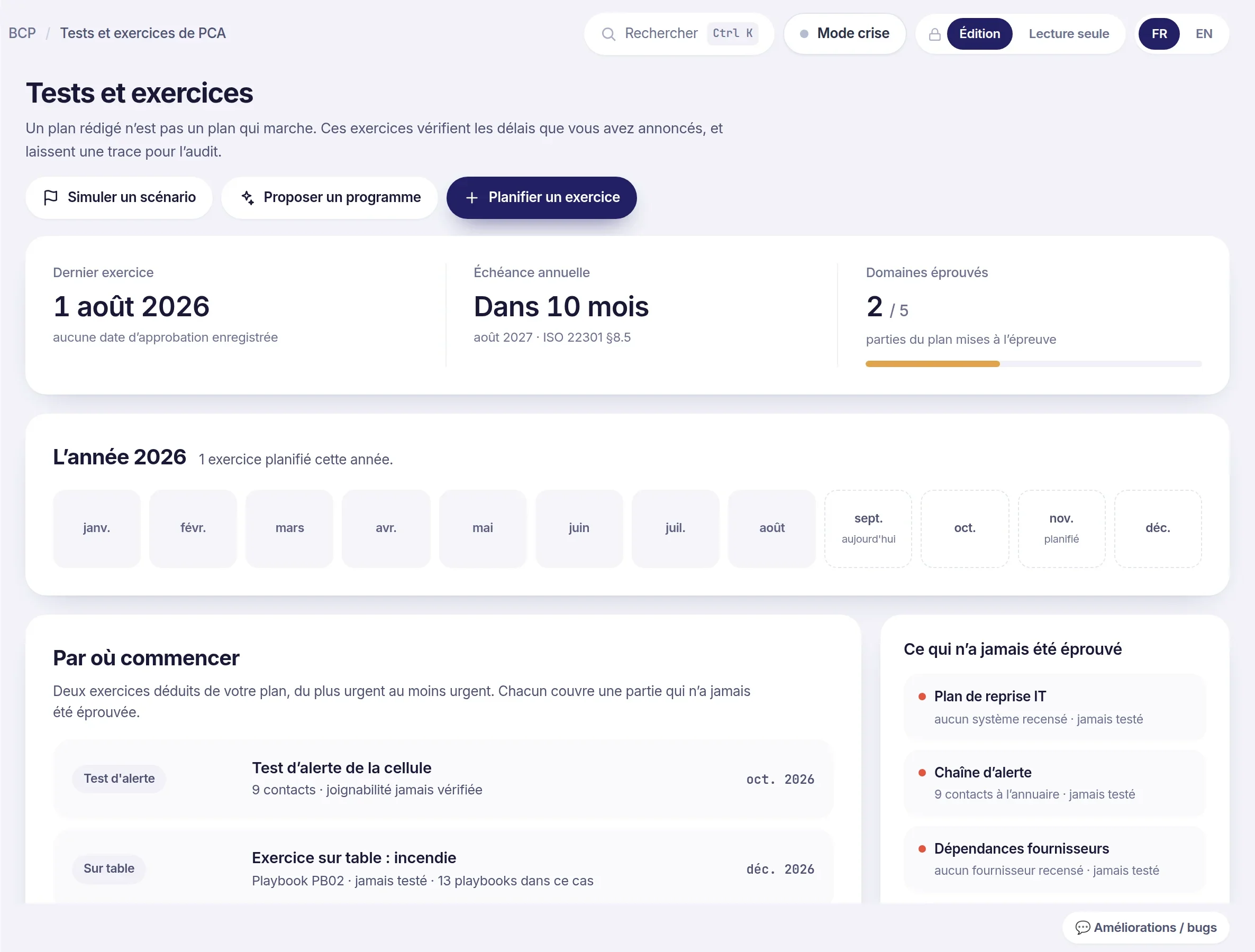Select the févr. month tile

[193, 528]
